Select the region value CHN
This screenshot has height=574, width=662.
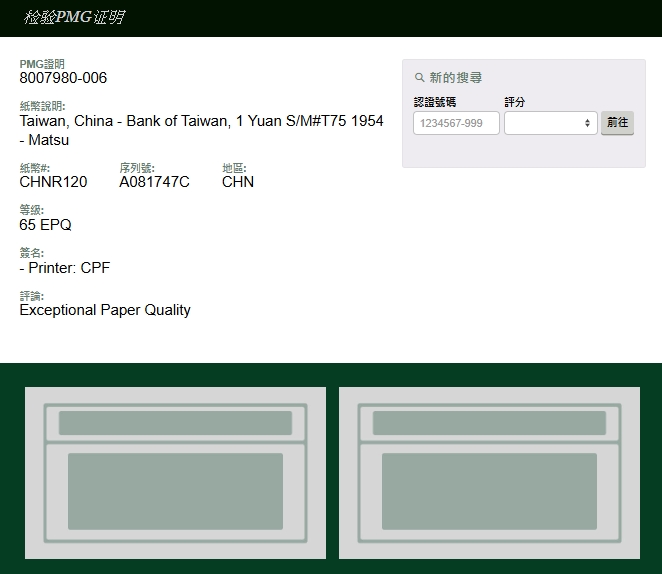pyautogui.click(x=238, y=182)
